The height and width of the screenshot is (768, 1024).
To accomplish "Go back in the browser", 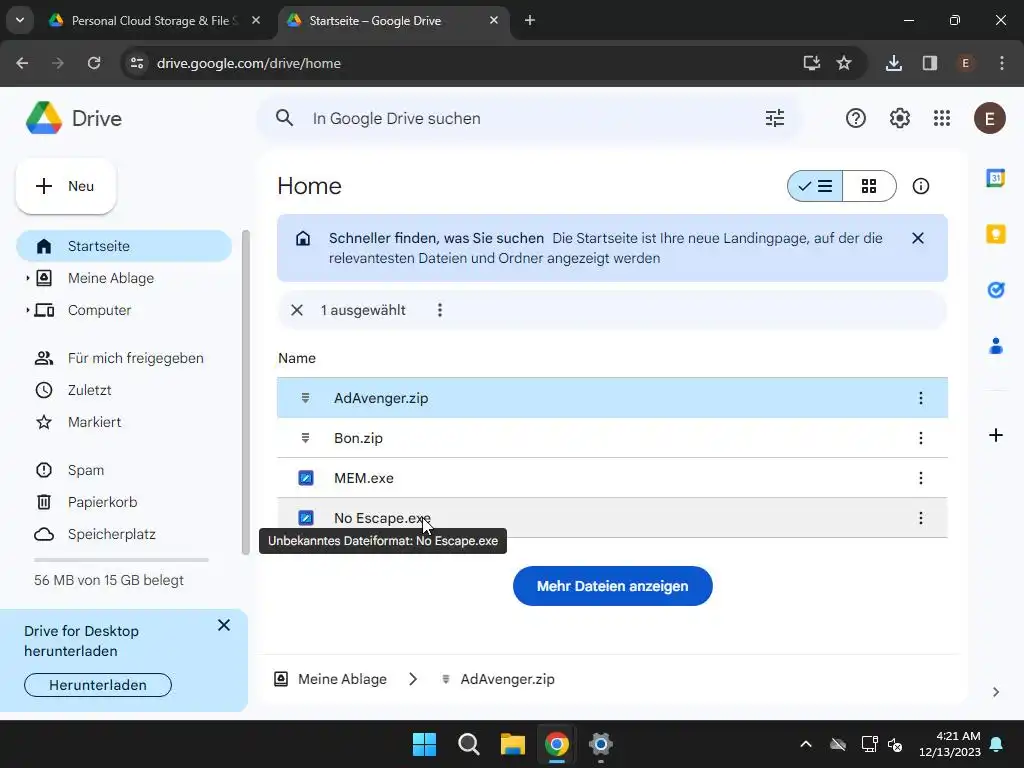I will tap(22, 63).
